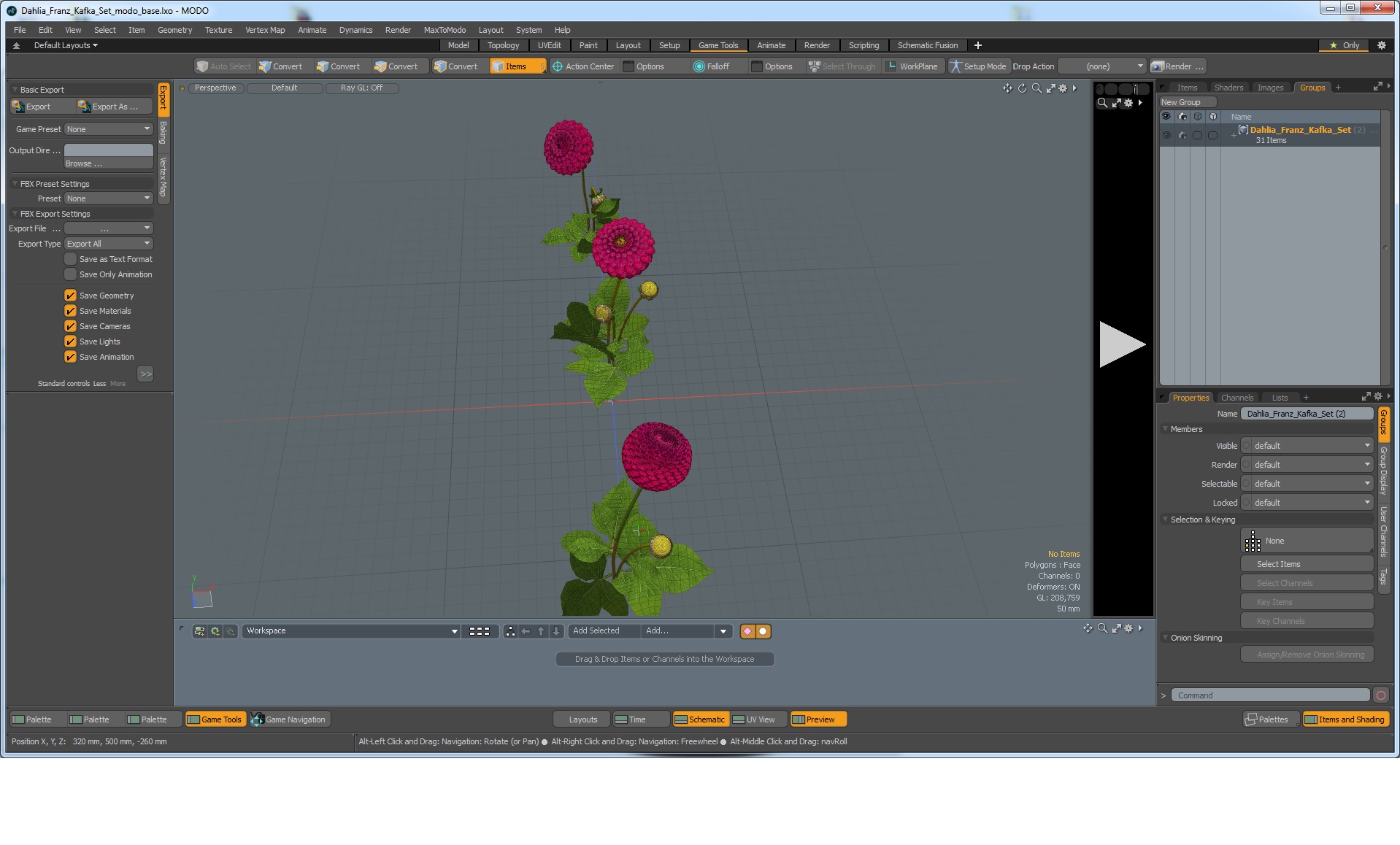Click Browse for output directory
Screen dimensions: 1400x845
tap(109, 163)
